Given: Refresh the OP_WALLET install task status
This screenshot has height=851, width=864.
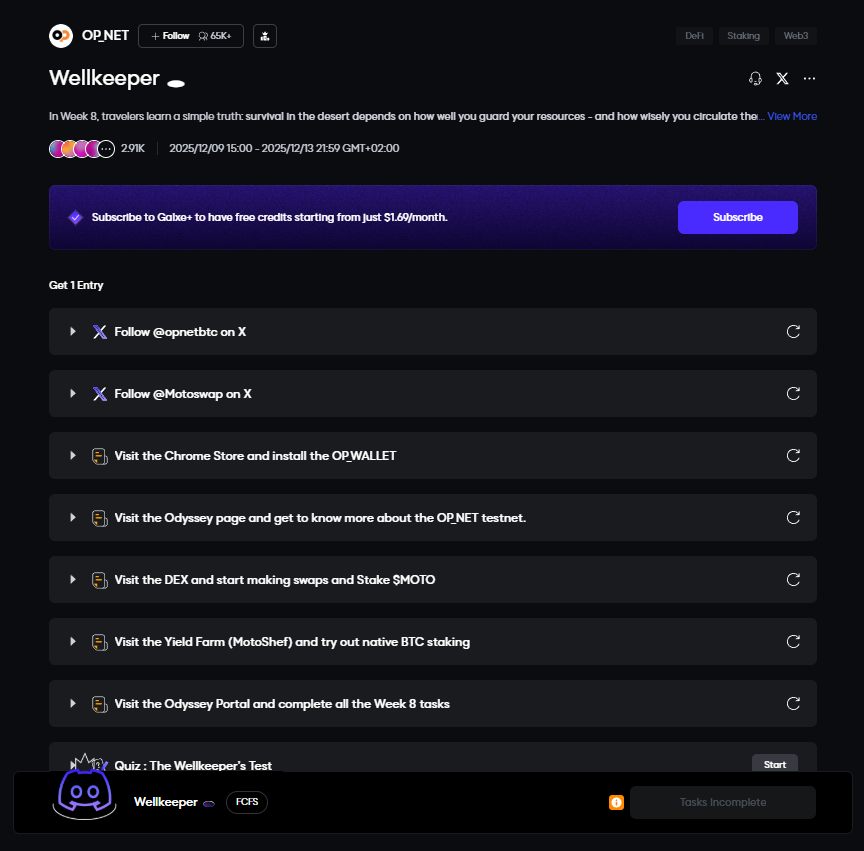Looking at the screenshot, I should [793, 455].
